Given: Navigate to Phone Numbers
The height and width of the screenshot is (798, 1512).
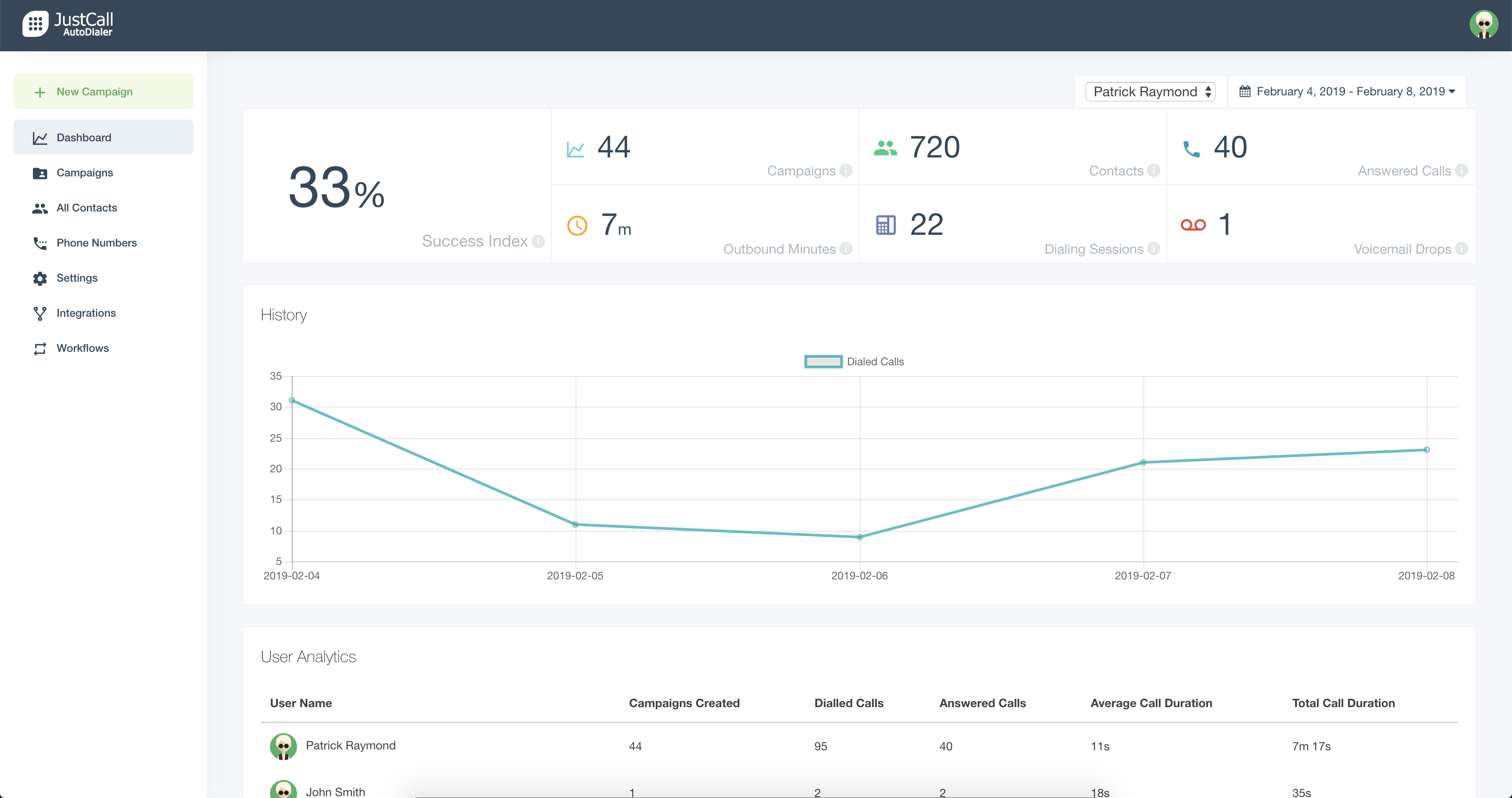Looking at the screenshot, I should 96,243.
